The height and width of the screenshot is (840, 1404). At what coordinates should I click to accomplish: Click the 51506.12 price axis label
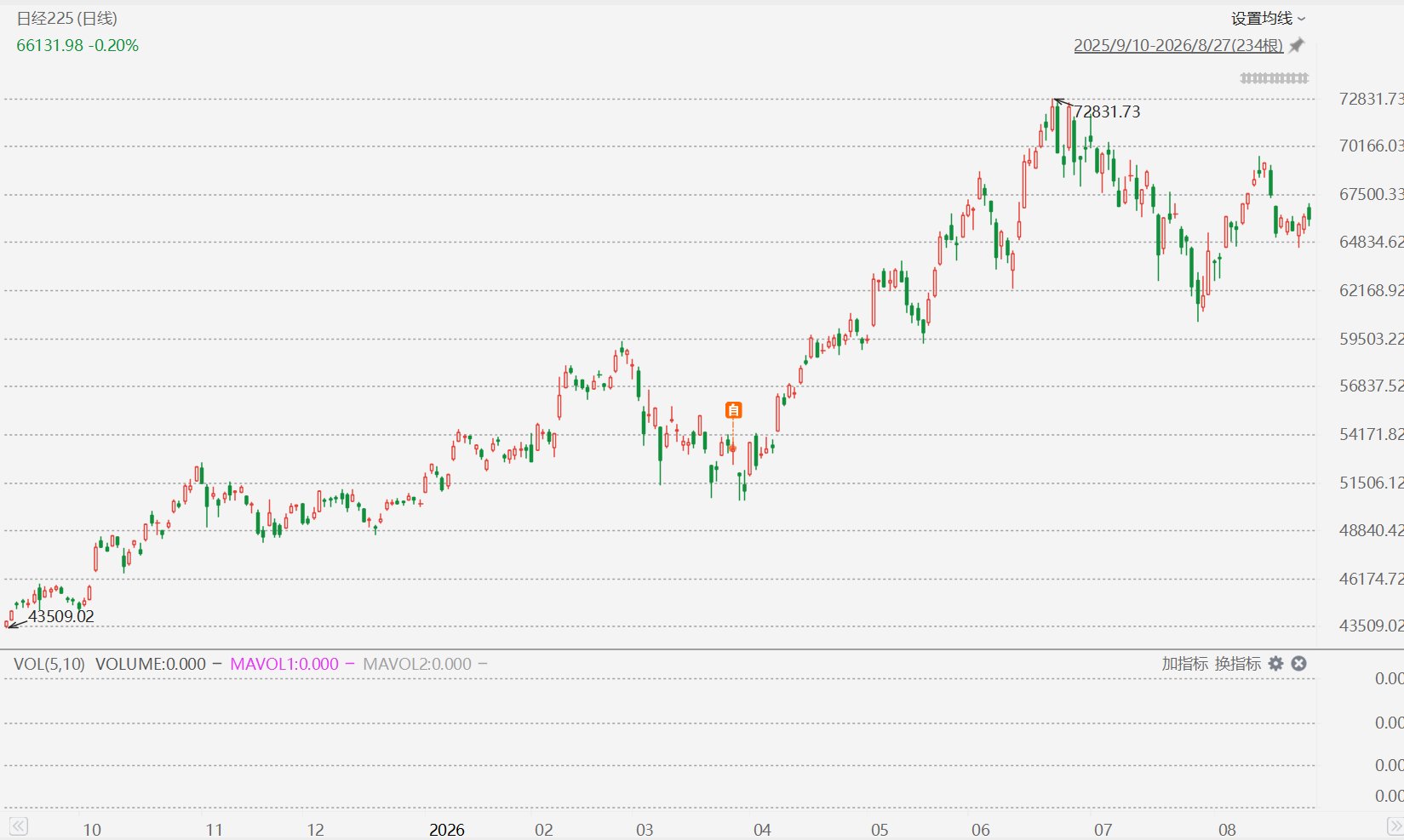(x=1371, y=483)
